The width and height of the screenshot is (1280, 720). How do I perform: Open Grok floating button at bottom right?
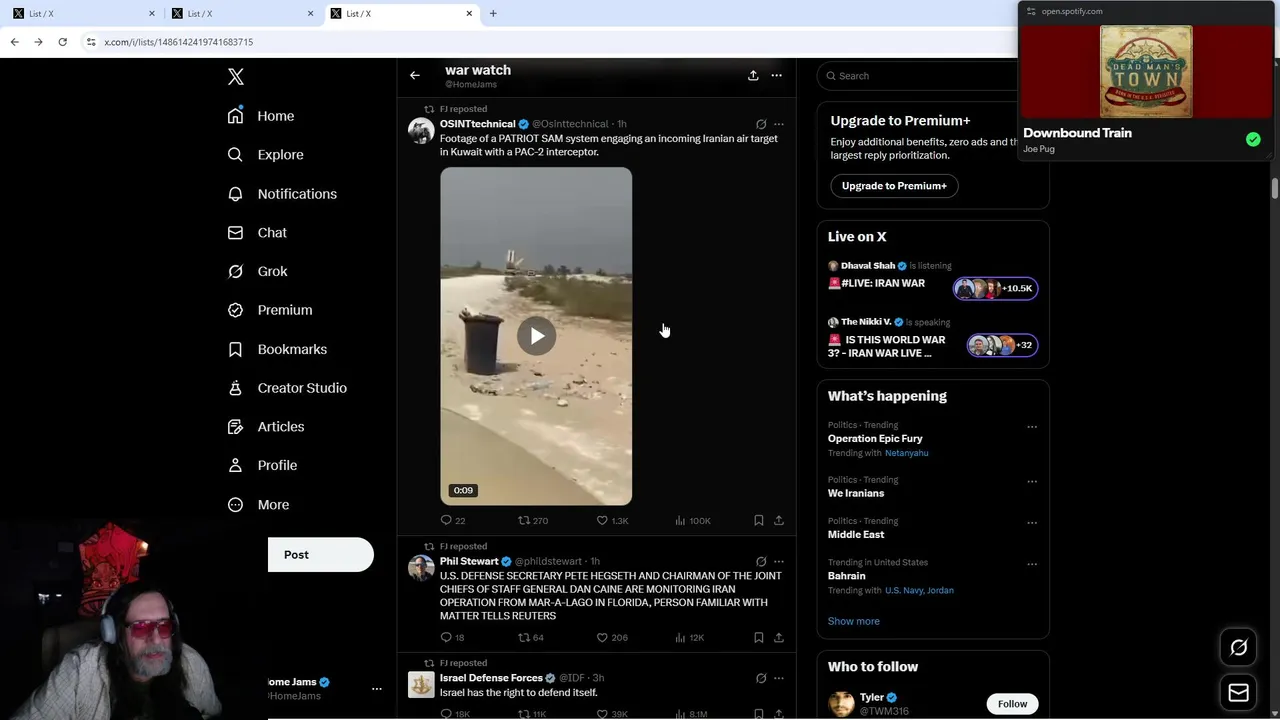coord(1238,648)
